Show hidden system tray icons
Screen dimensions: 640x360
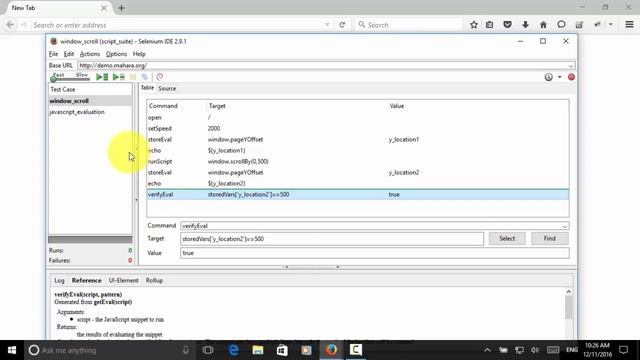tap(487, 350)
